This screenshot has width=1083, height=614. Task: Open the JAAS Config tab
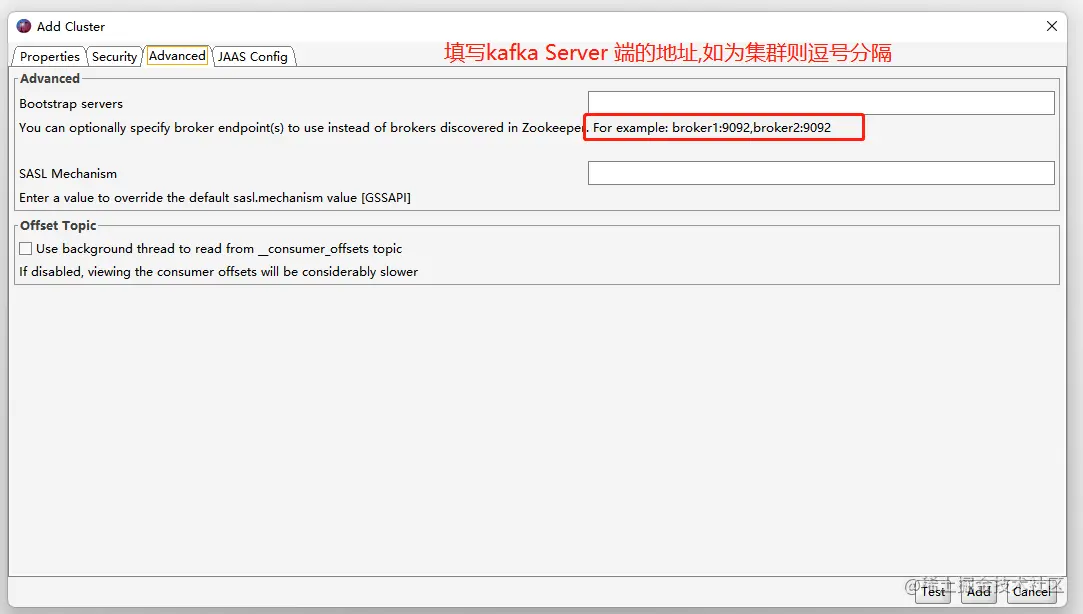253,57
